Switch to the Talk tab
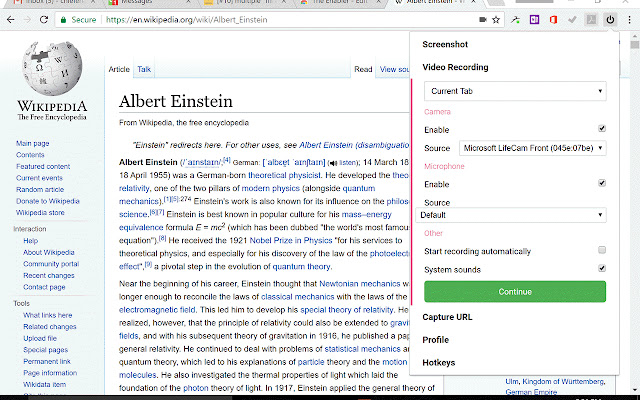This screenshot has width=640, height=400. [x=144, y=69]
